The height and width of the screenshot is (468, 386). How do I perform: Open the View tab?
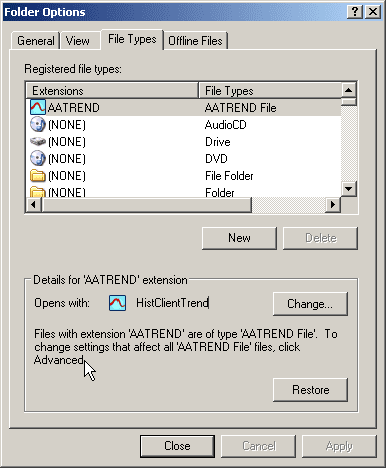coord(78,41)
